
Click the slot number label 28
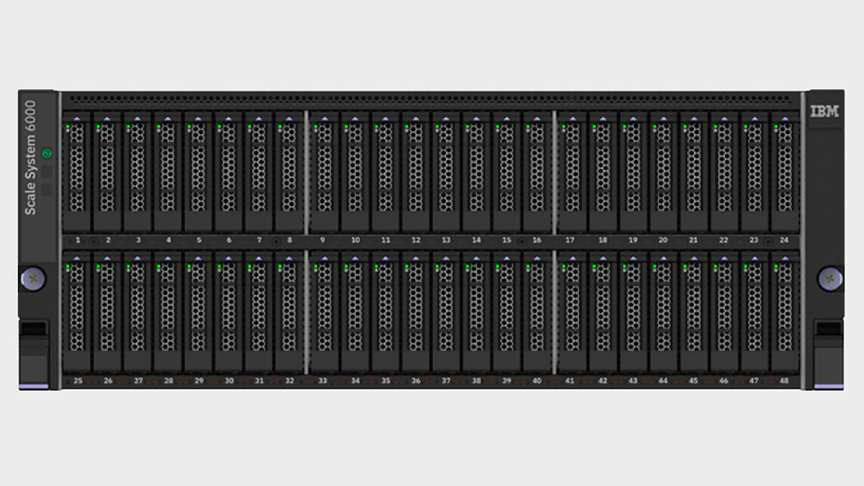169,381
